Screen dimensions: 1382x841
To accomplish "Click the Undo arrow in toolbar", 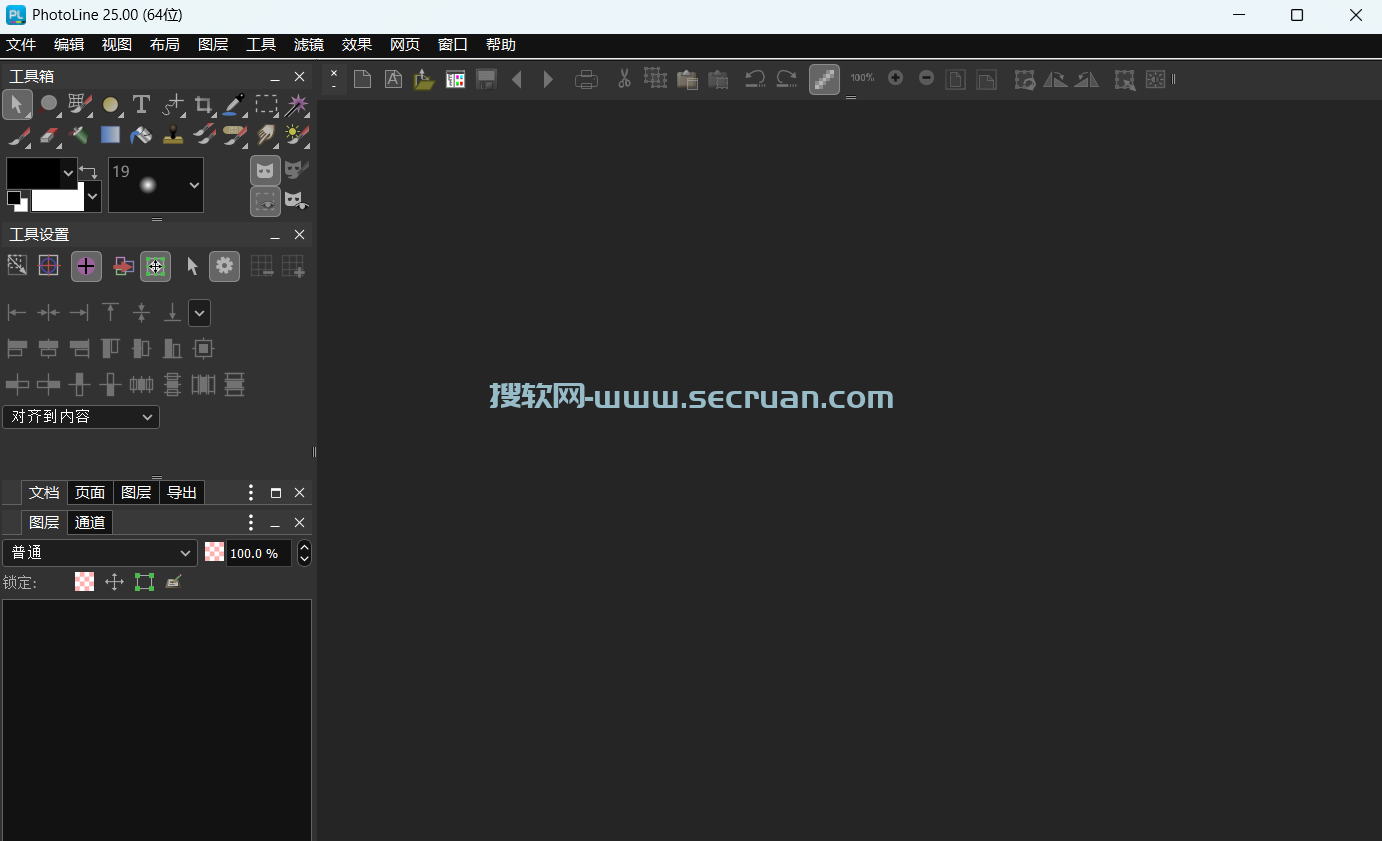I will click(756, 79).
